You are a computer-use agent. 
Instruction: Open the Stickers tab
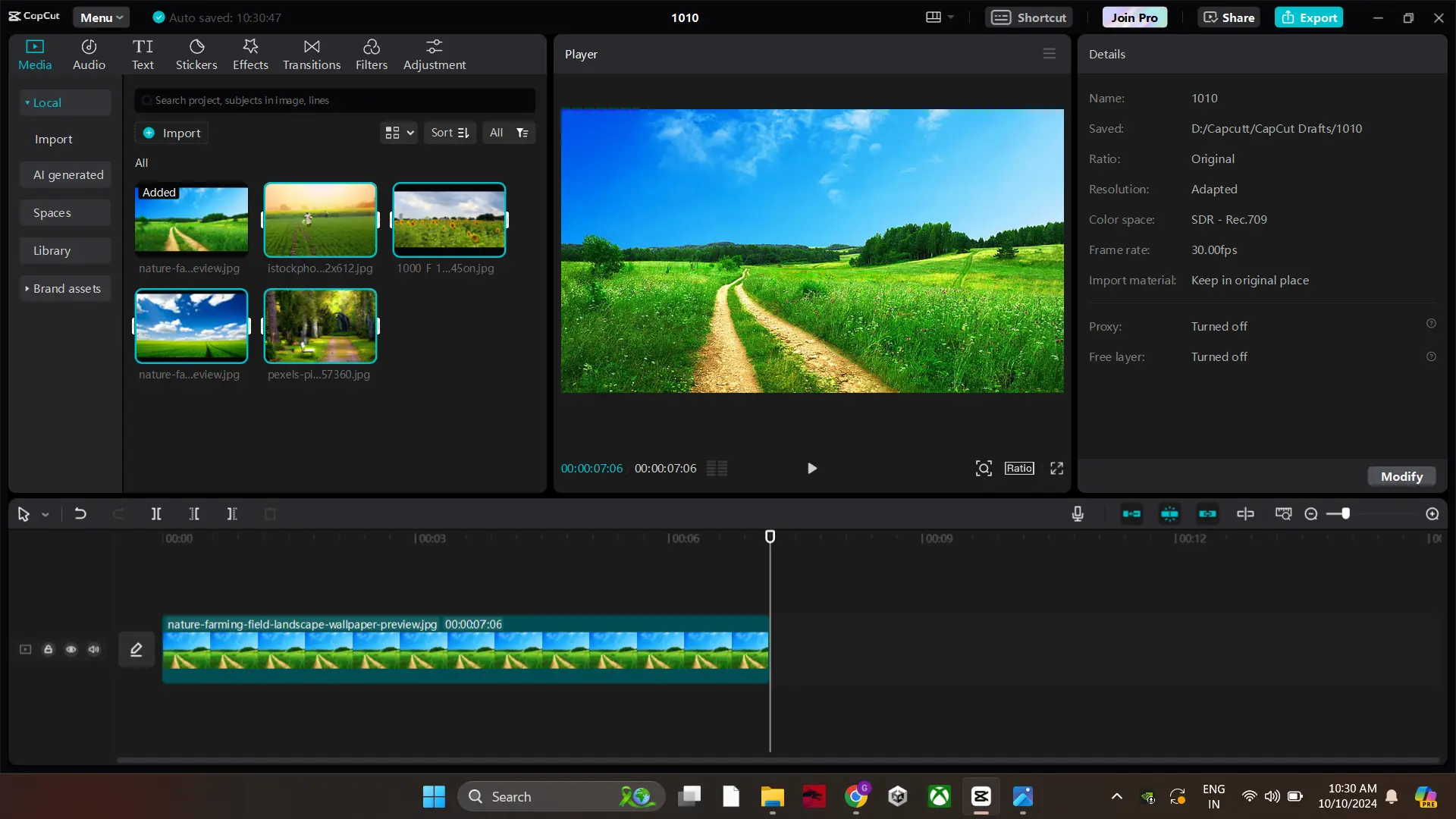(x=196, y=55)
